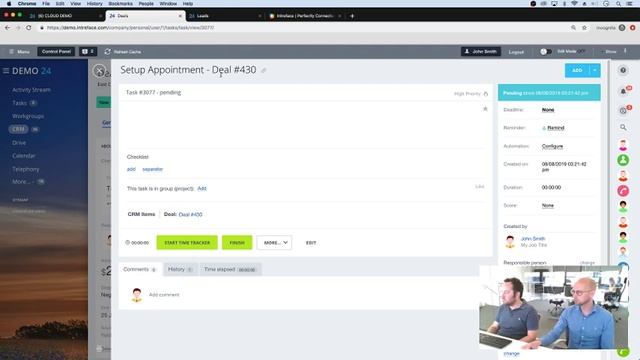This screenshot has height=360, width=640.
Task: Open the notifications bell icon
Action: pyautogui.click(x=623, y=91)
